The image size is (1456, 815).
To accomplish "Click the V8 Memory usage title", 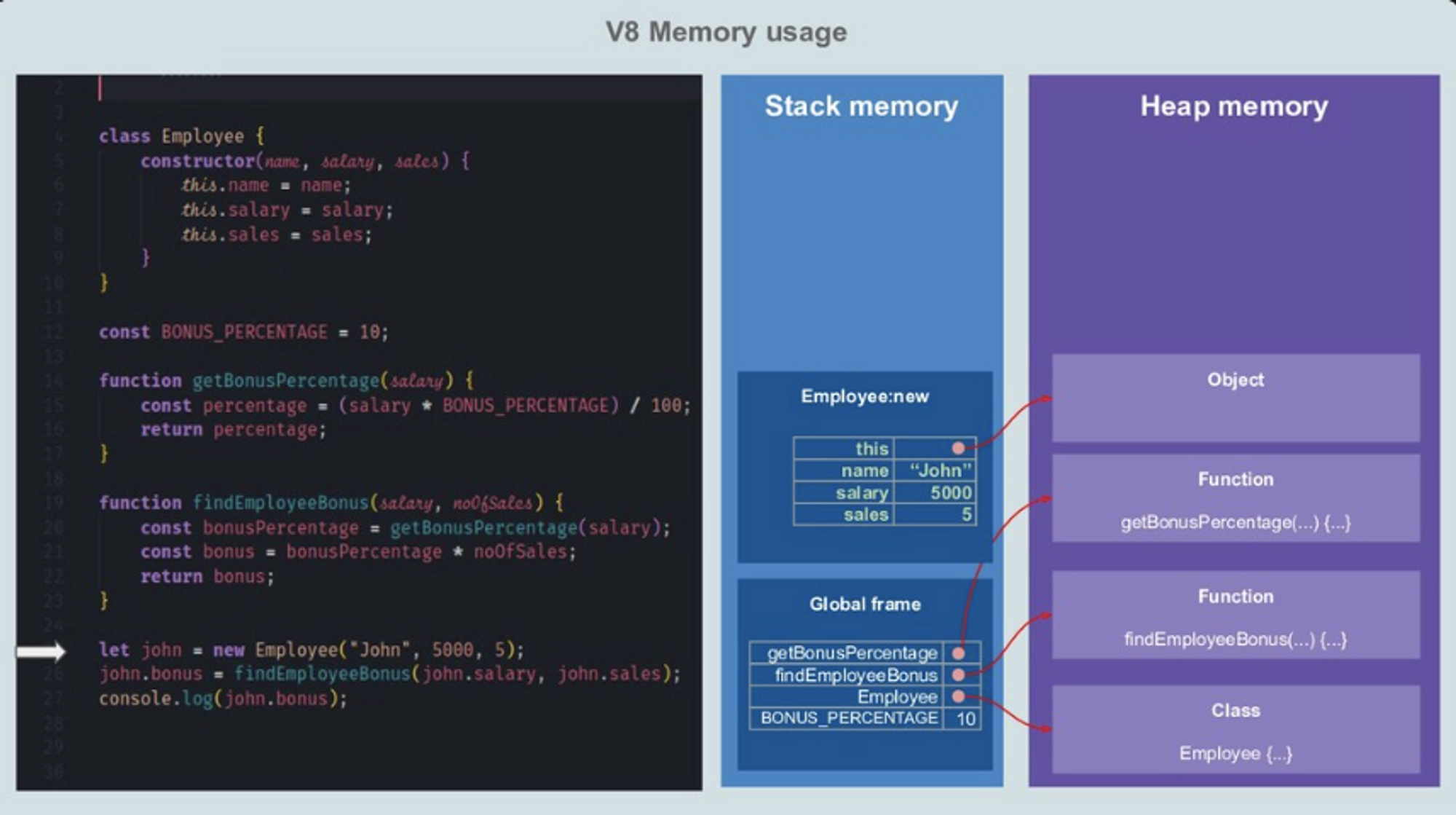I will tap(726, 32).
